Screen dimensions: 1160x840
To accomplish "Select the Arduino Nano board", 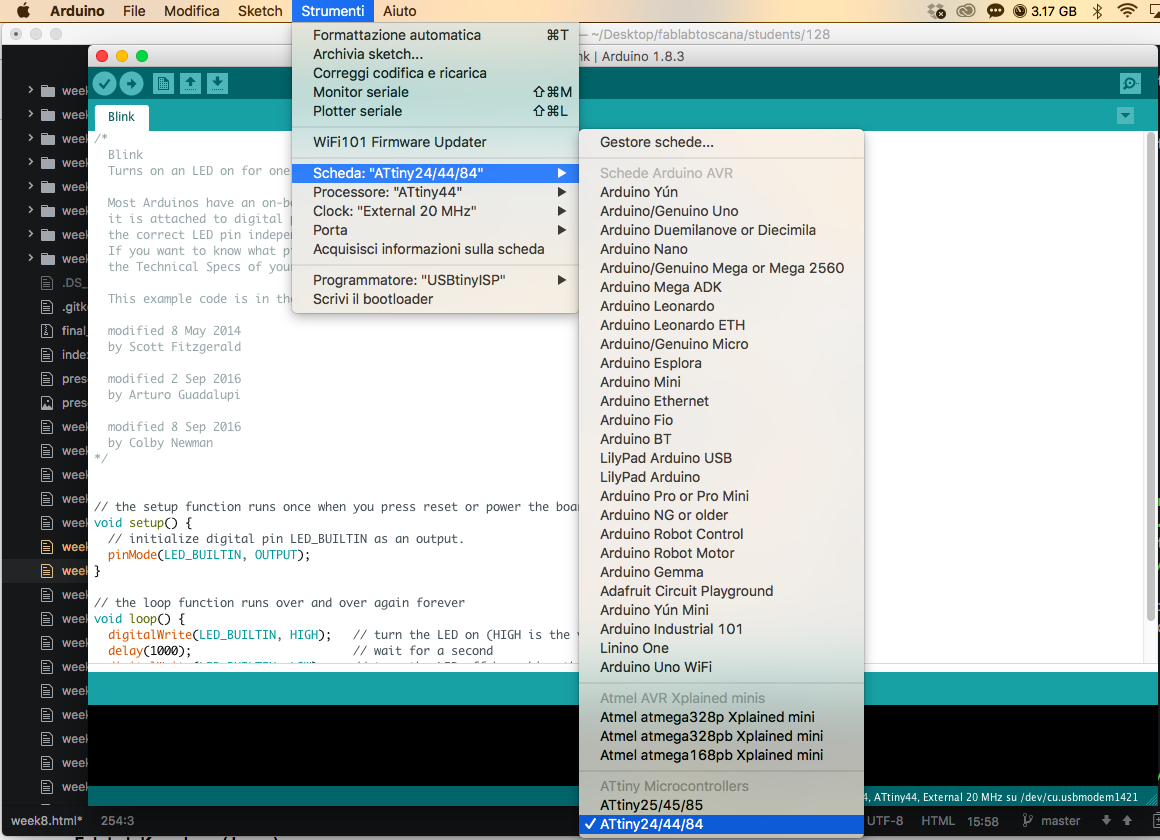I will pyautogui.click(x=721, y=249).
